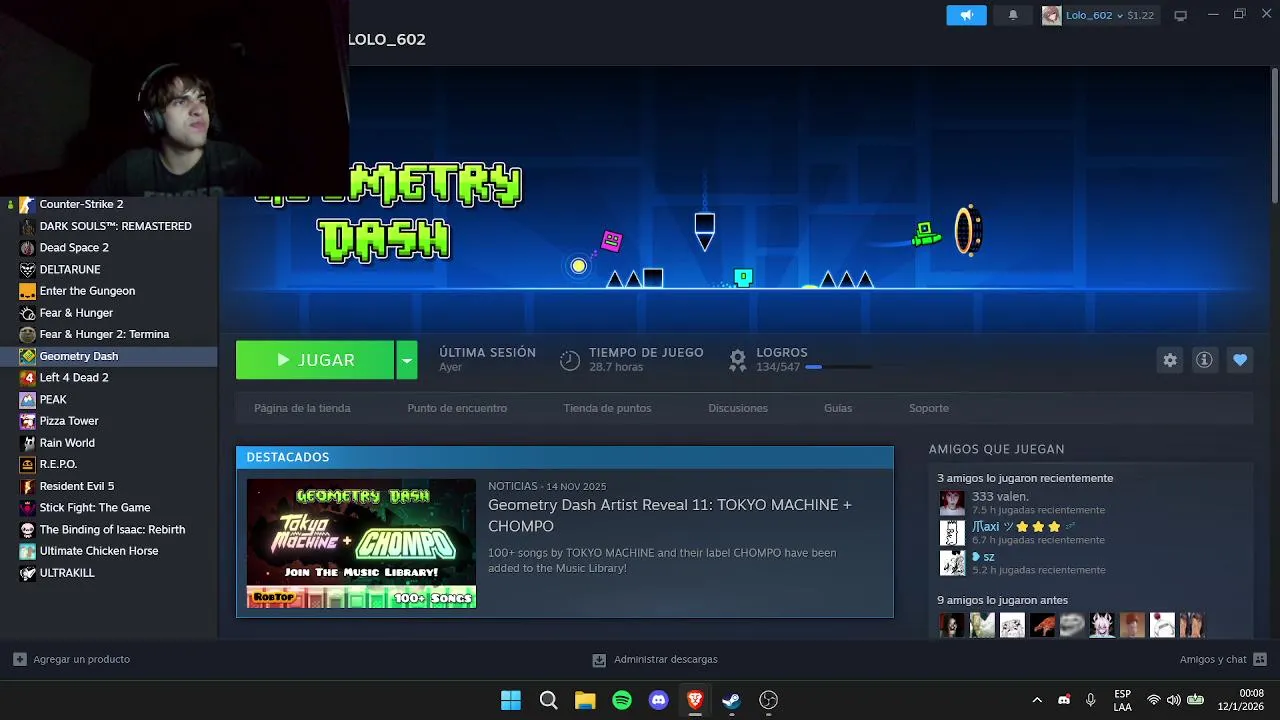The image size is (1280, 720).
Task: Click the Left 4 Dead 2 icon
Action: pos(27,378)
